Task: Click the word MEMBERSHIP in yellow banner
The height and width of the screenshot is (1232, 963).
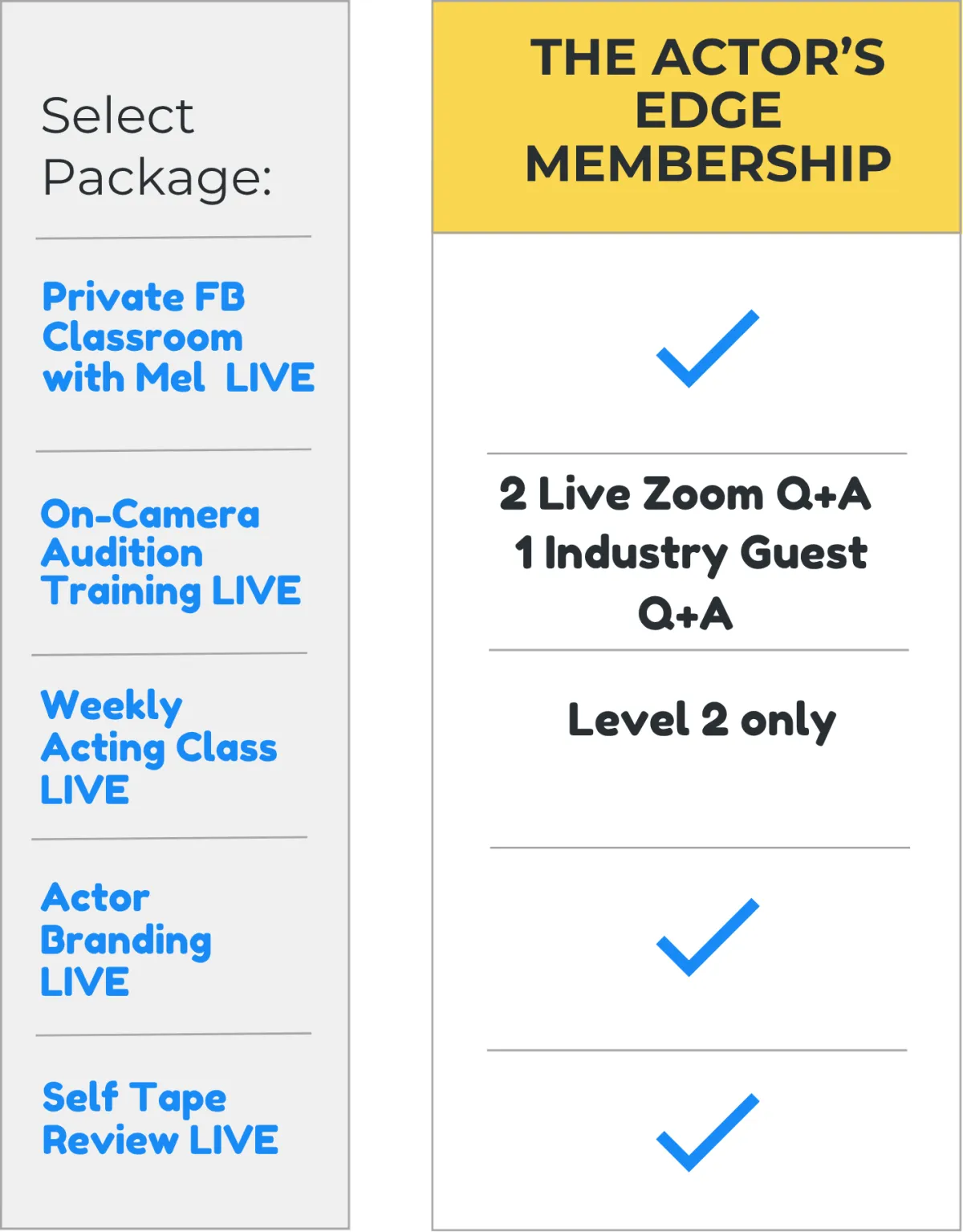Action: coord(709,163)
